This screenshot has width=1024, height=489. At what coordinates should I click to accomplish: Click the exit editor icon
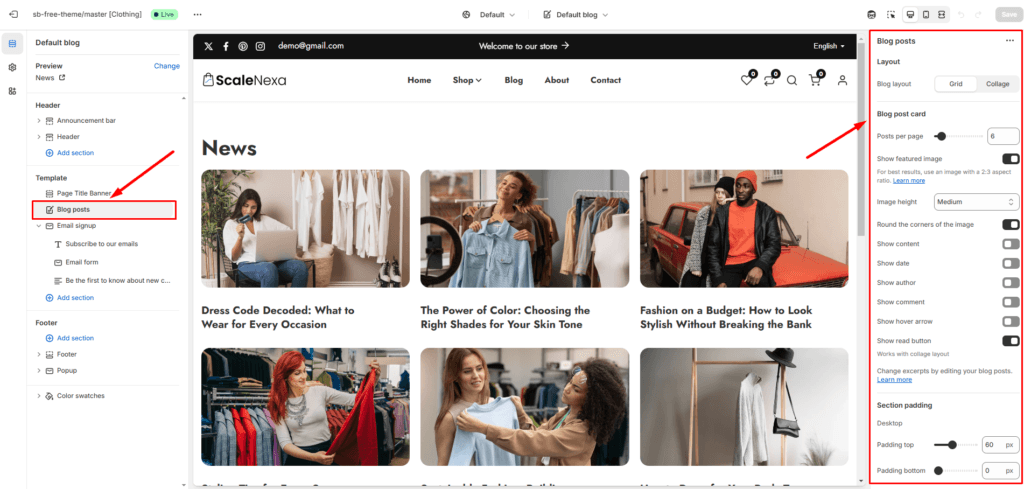[12, 15]
